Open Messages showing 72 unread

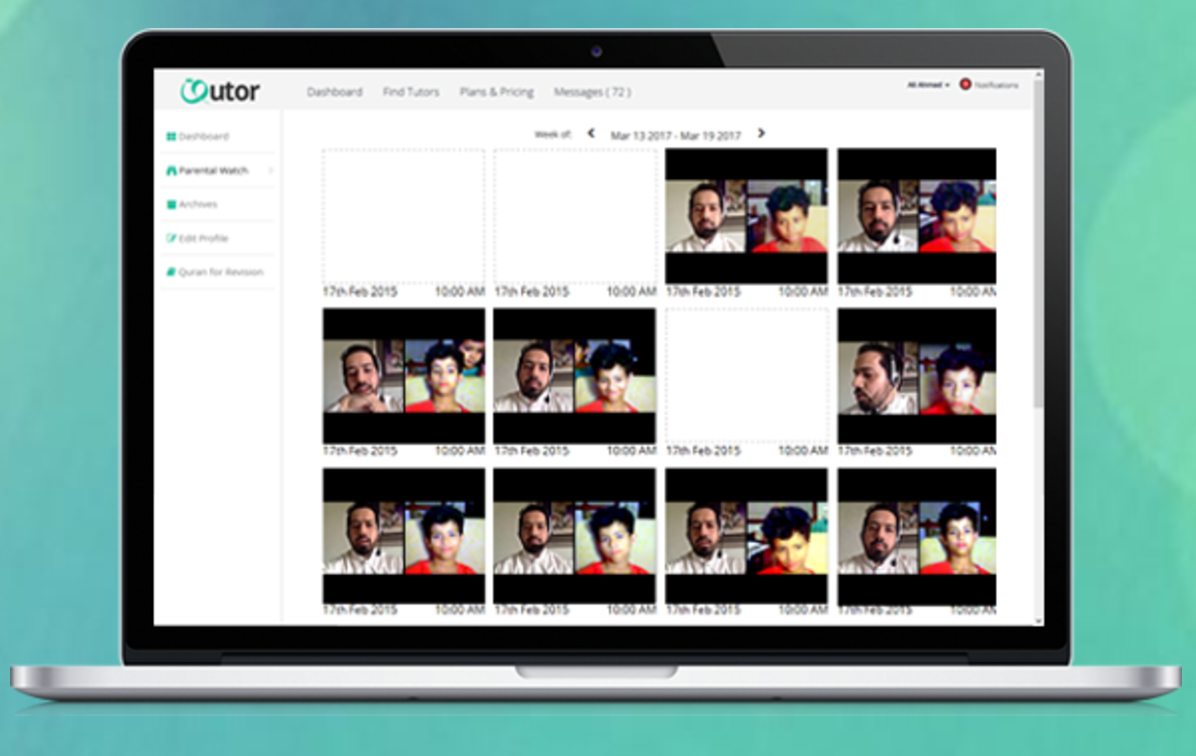pos(592,91)
